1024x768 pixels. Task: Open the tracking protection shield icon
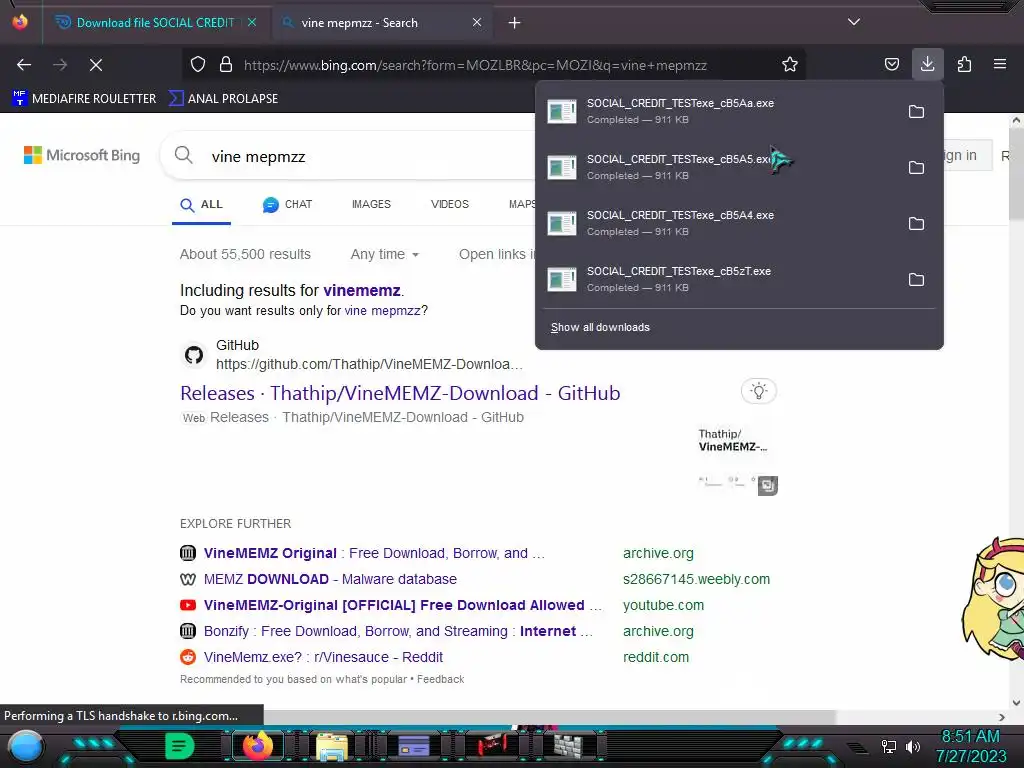198,65
